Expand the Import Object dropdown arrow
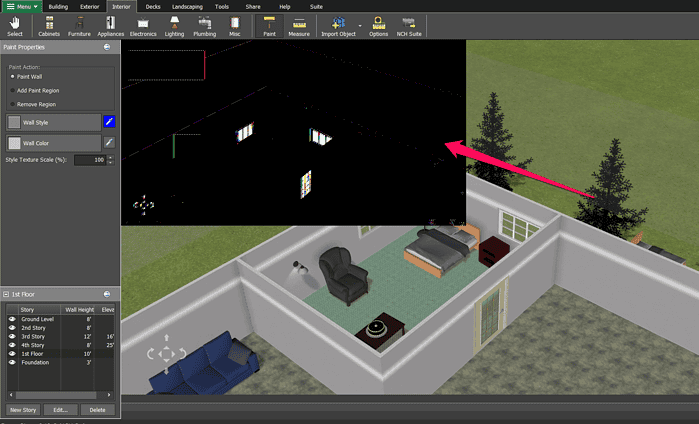Viewport: 699px width, 424px height. coord(360,26)
